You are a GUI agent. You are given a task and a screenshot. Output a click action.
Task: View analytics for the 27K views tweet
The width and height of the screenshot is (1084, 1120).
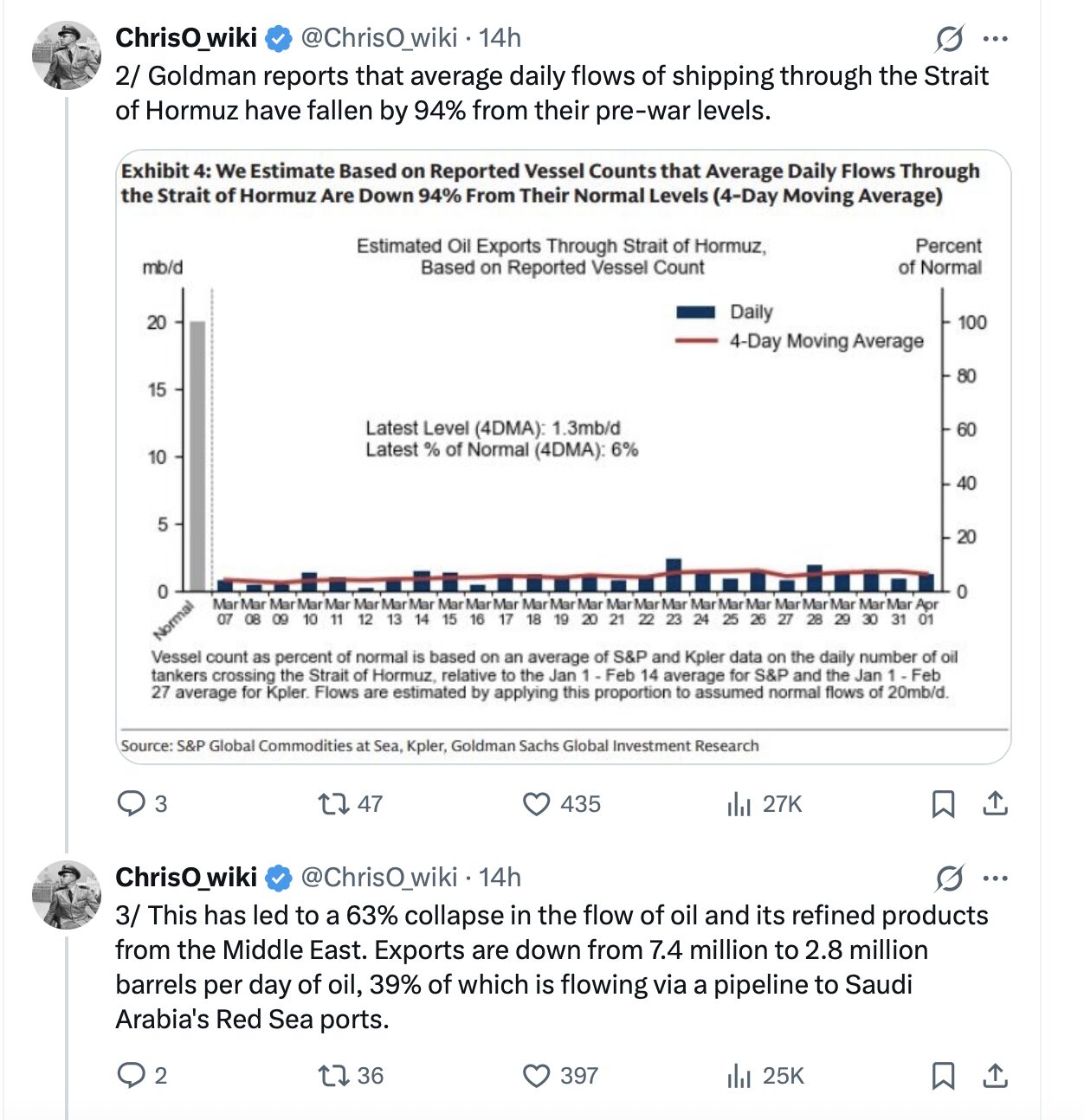[739, 804]
